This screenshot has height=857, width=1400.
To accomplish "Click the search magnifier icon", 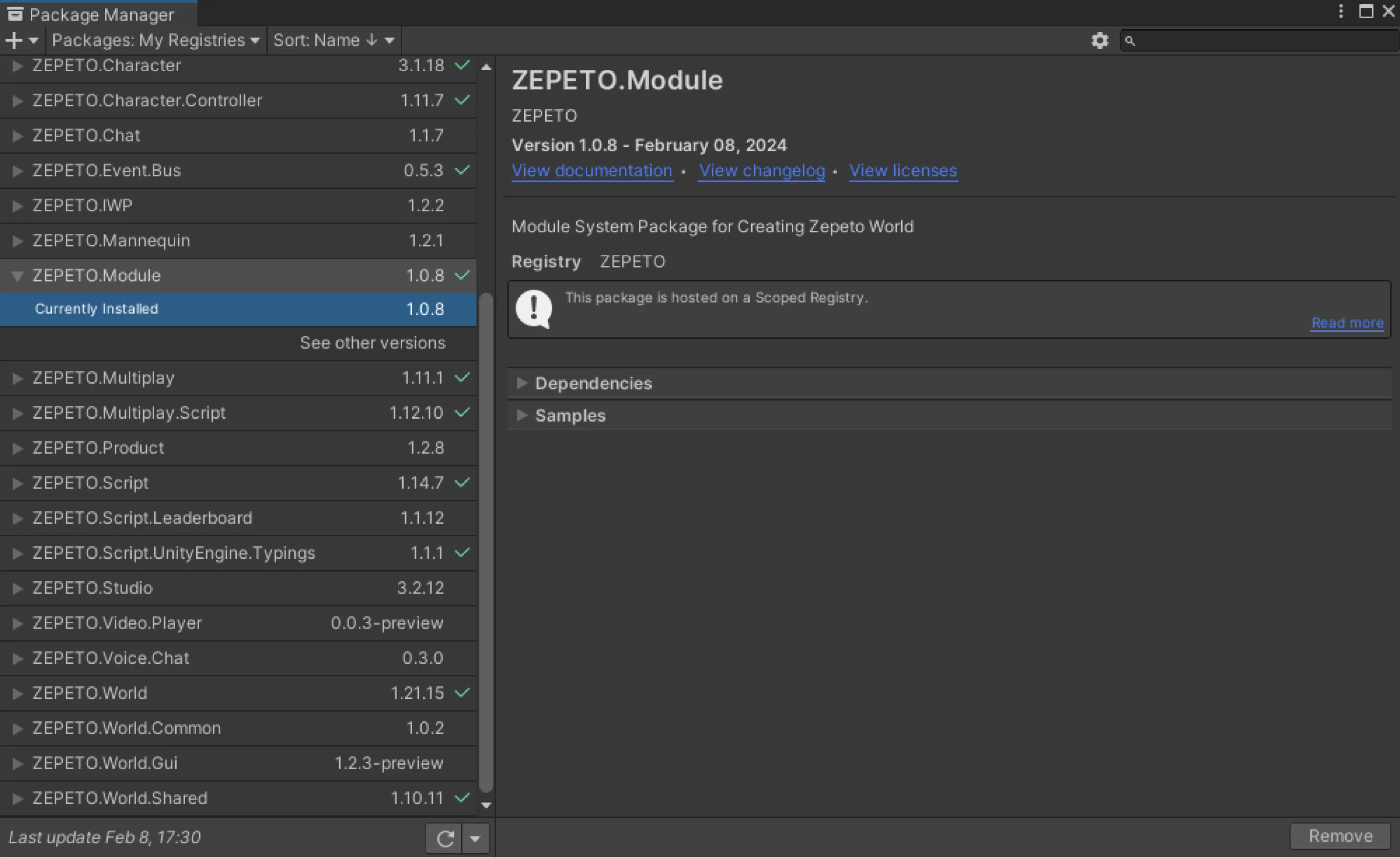I will click(x=1130, y=41).
